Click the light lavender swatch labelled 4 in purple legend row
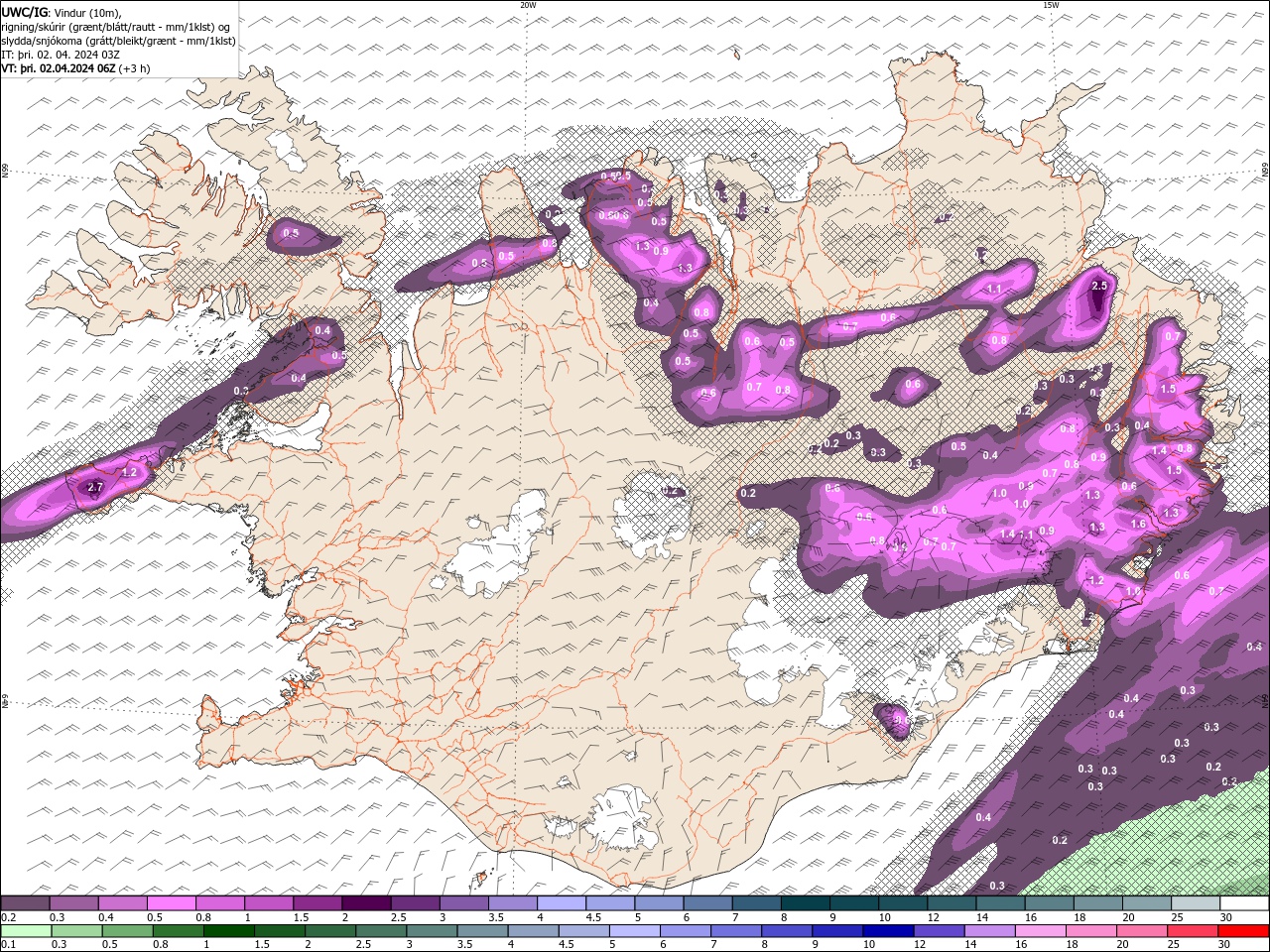This screenshot has width=1270, height=952. (x=560, y=903)
